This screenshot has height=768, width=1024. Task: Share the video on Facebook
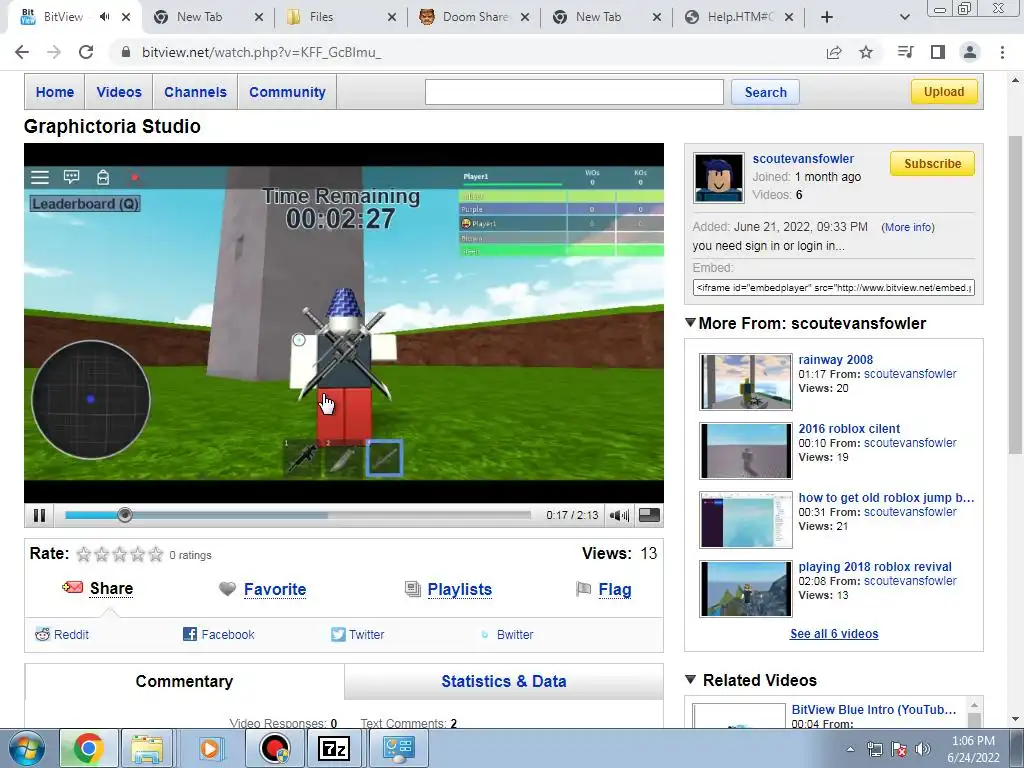[x=227, y=634]
